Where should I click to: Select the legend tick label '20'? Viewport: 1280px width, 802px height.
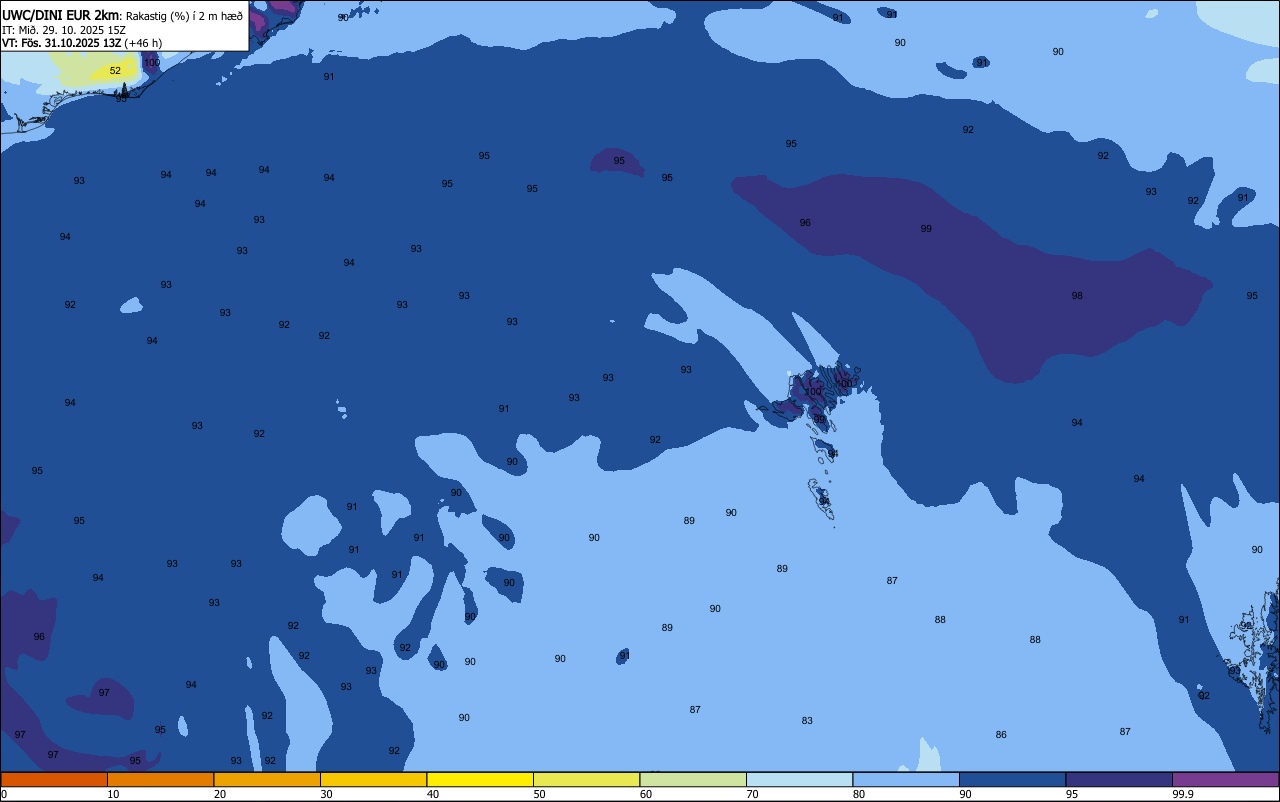coord(220,794)
